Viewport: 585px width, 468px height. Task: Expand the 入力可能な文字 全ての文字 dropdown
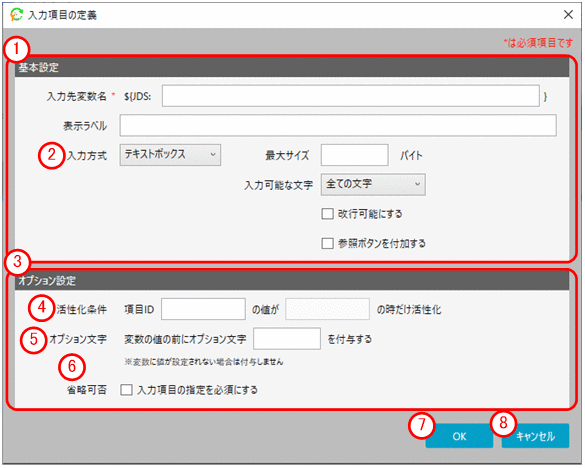tap(373, 184)
